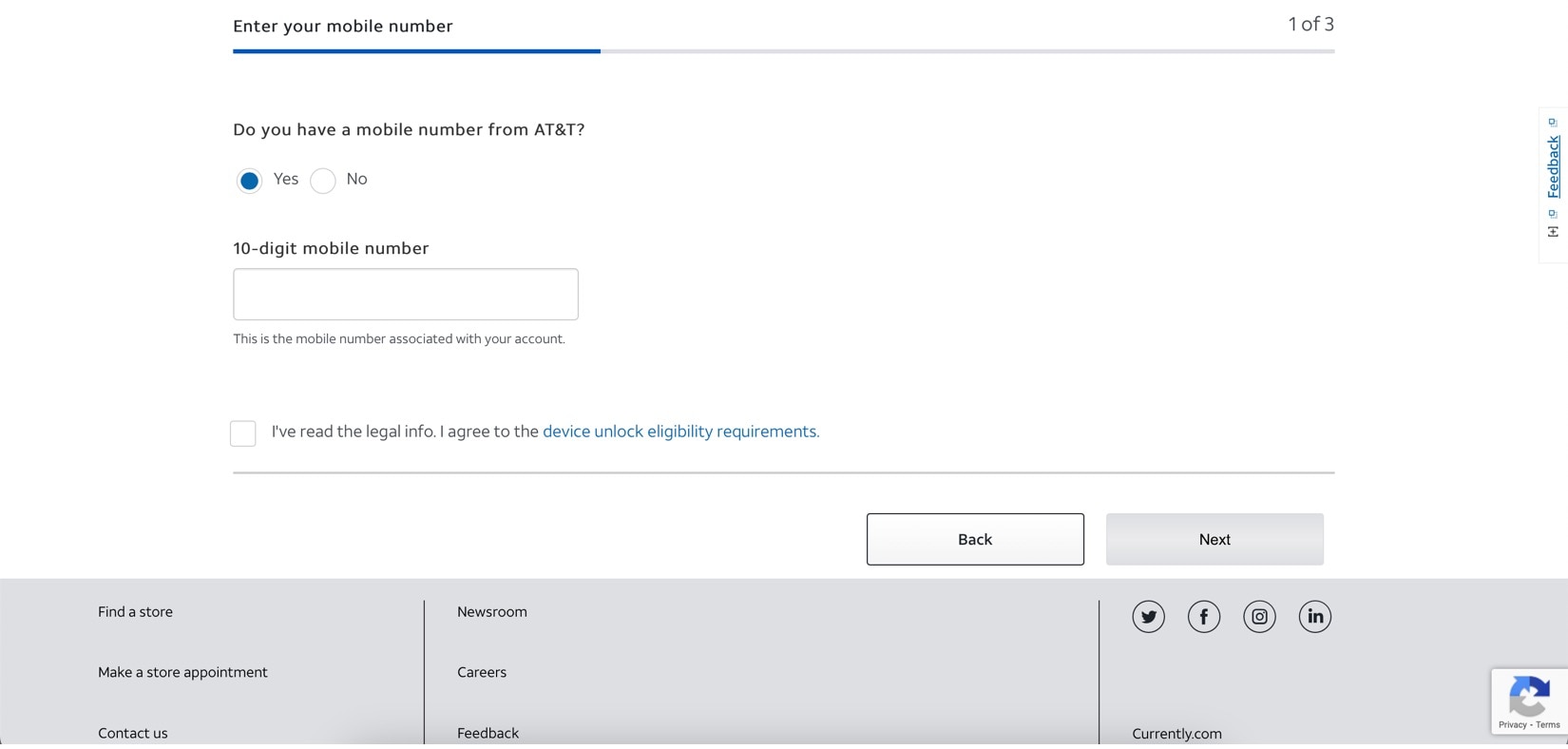Viewport: 1568px width, 749px height.
Task: Click the reCAPTCHA Privacy link
Action: (1512, 725)
